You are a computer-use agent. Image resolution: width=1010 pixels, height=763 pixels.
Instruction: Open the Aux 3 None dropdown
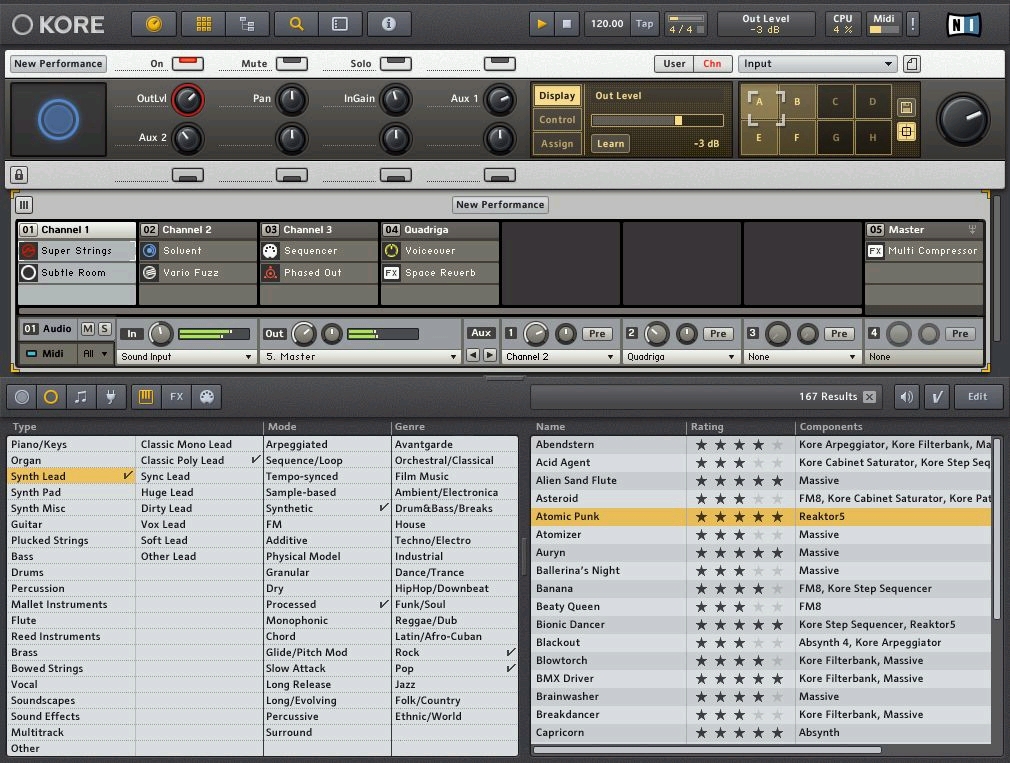point(801,357)
